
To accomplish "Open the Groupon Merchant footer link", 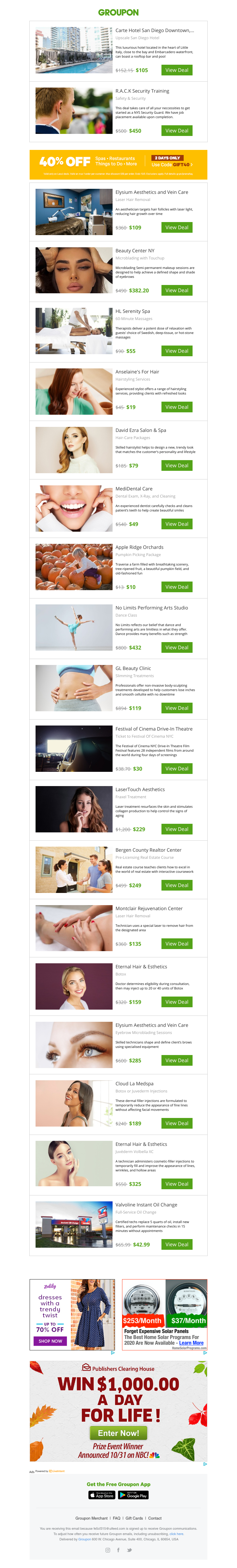I will coord(91,1518).
